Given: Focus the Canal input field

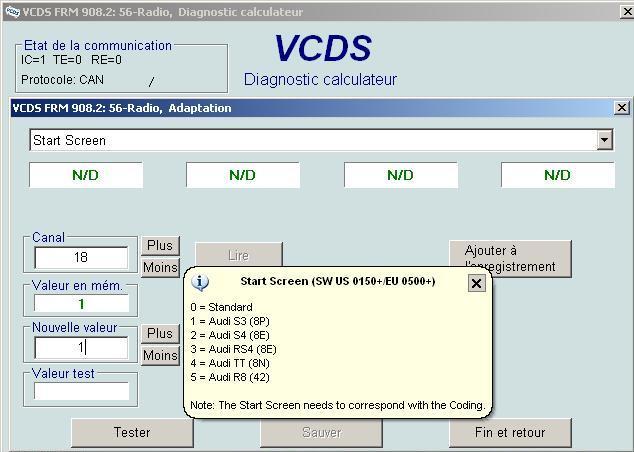Looking at the screenshot, I should coord(81,258).
